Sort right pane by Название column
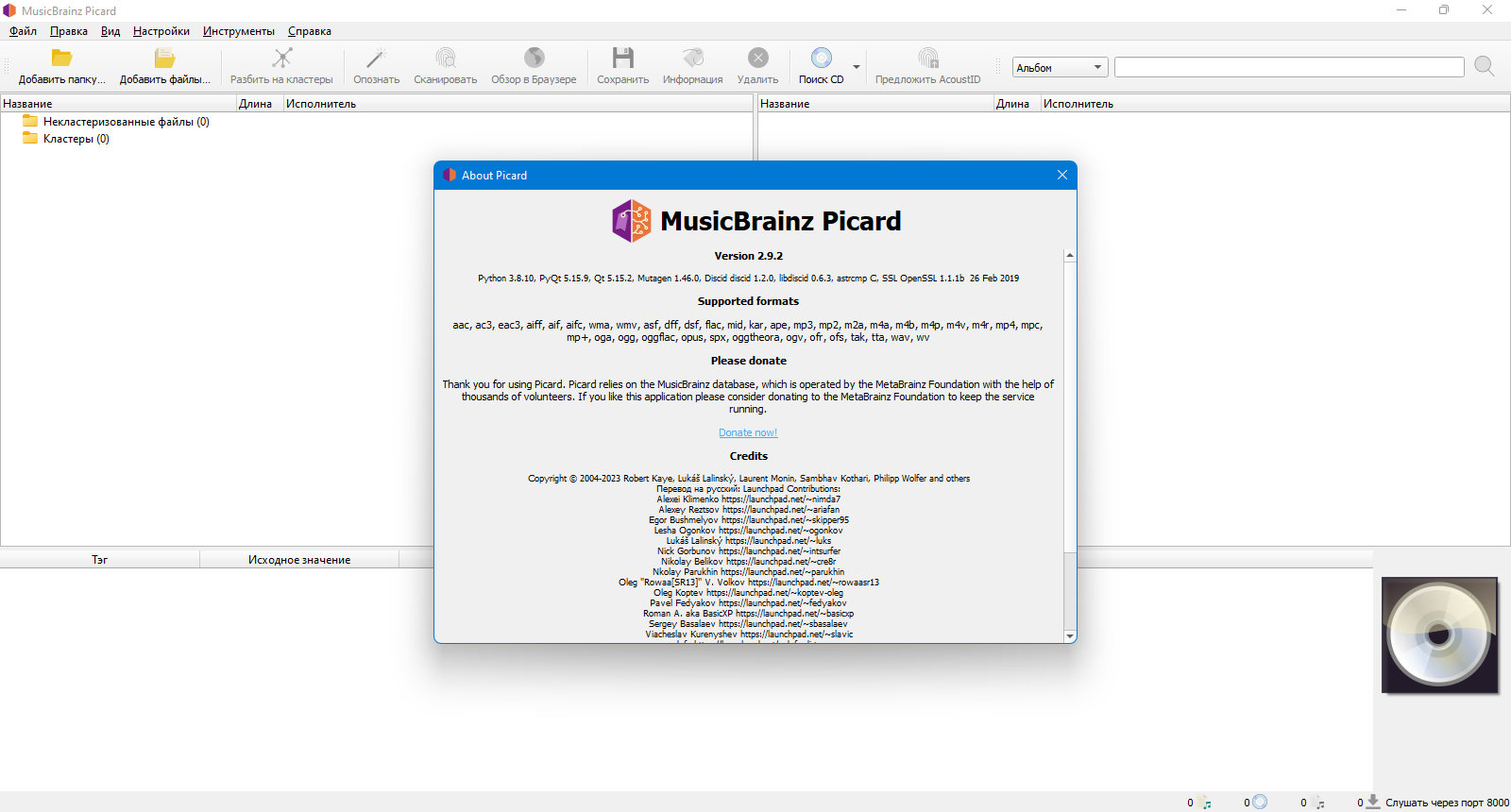Image resolution: width=1511 pixels, height=812 pixels. point(875,104)
